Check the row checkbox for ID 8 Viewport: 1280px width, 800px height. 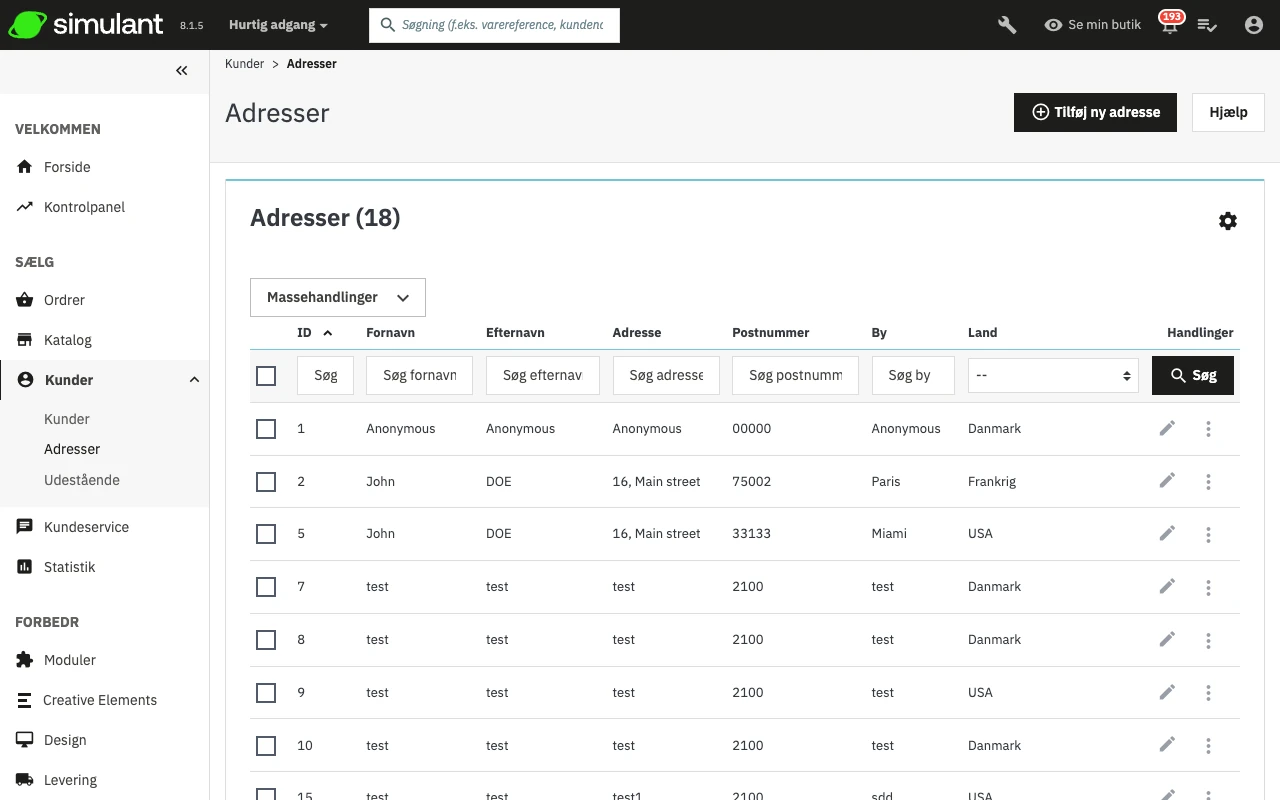pyautogui.click(x=266, y=640)
